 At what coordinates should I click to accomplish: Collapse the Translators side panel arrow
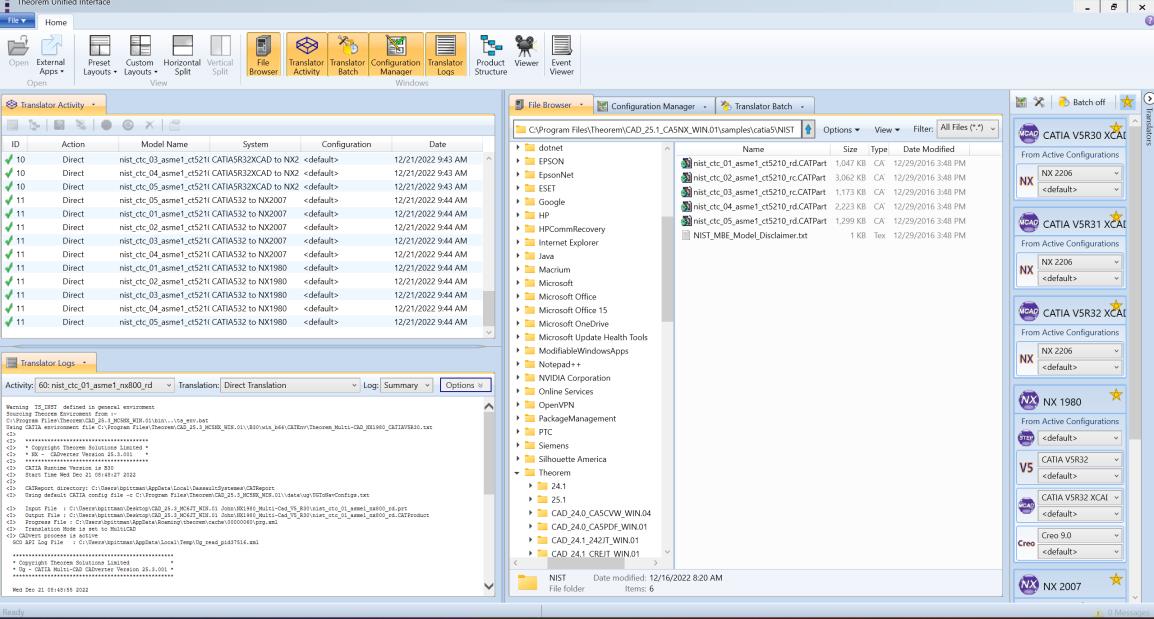pyautogui.click(x=1148, y=98)
